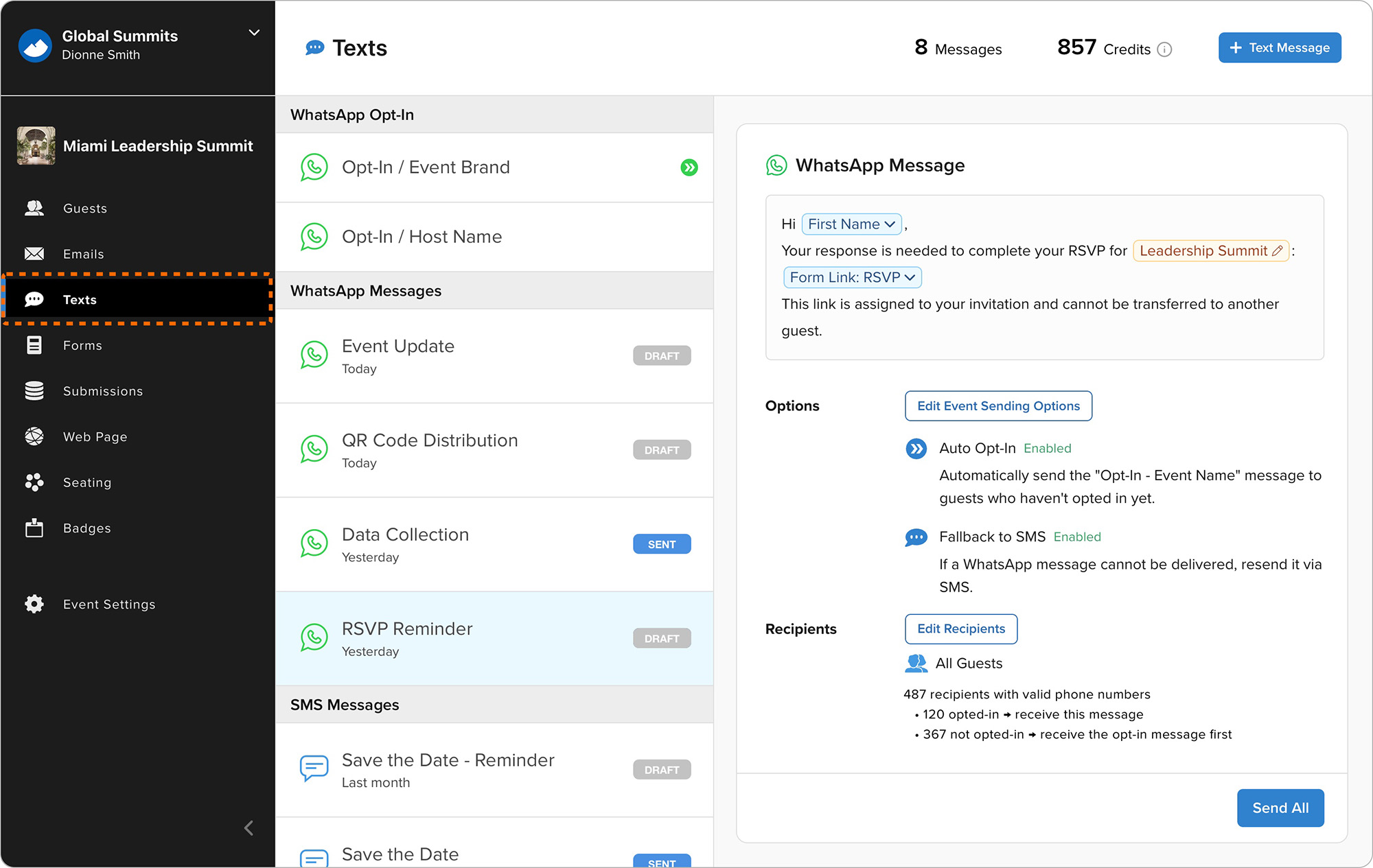This screenshot has height=868, width=1373.
Task: Click Edit Event Sending Options button
Action: 998,406
